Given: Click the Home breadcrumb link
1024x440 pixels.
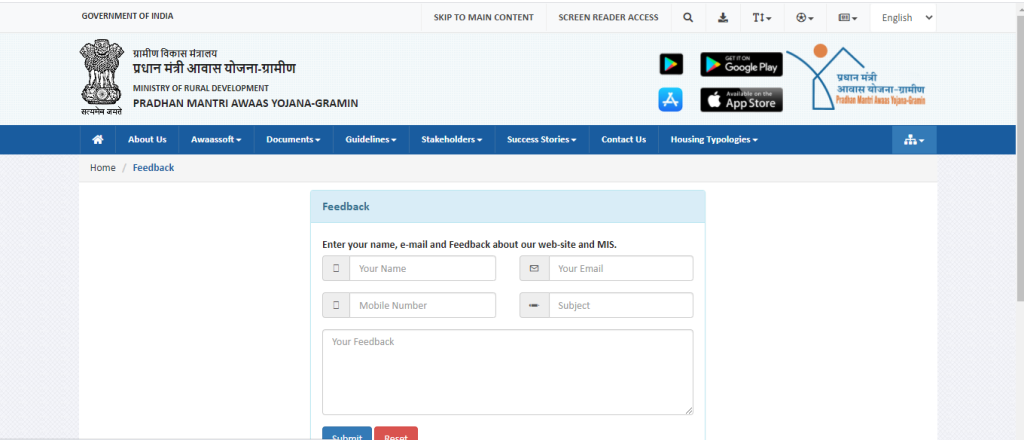Looking at the screenshot, I should (103, 168).
